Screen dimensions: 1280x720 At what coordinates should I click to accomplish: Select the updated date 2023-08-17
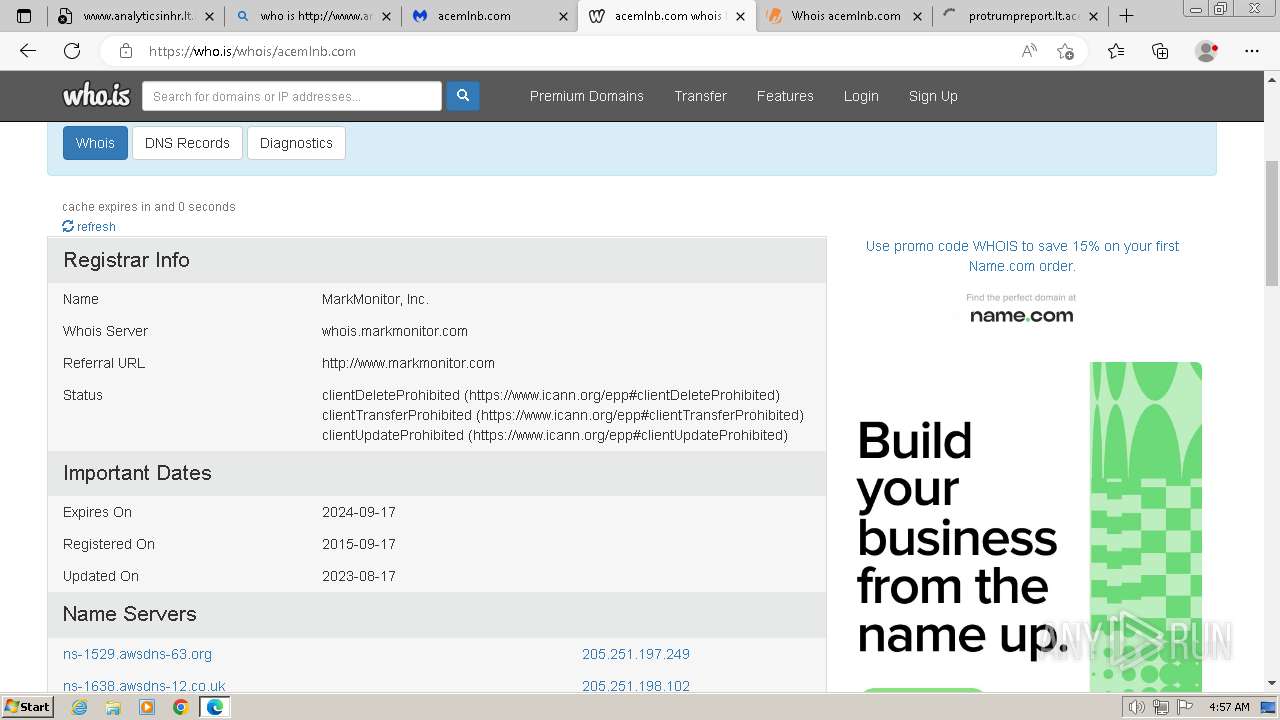click(x=359, y=576)
